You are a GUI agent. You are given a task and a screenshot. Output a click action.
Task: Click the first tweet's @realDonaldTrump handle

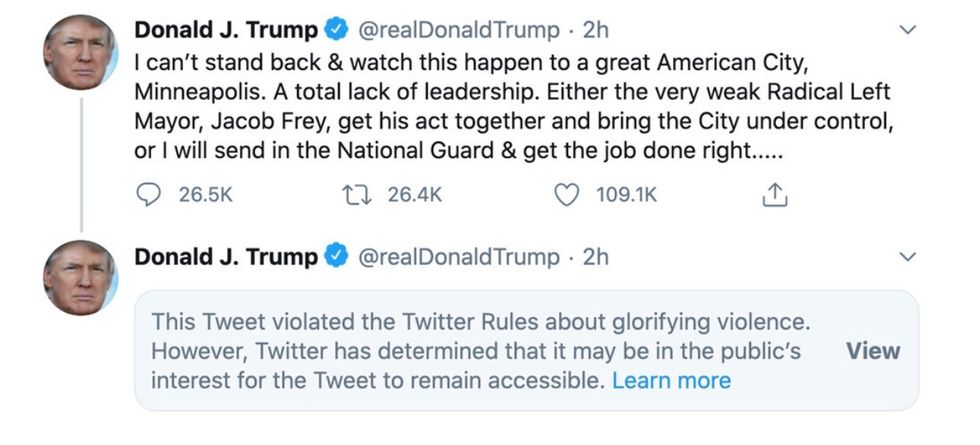pos(458,31)
